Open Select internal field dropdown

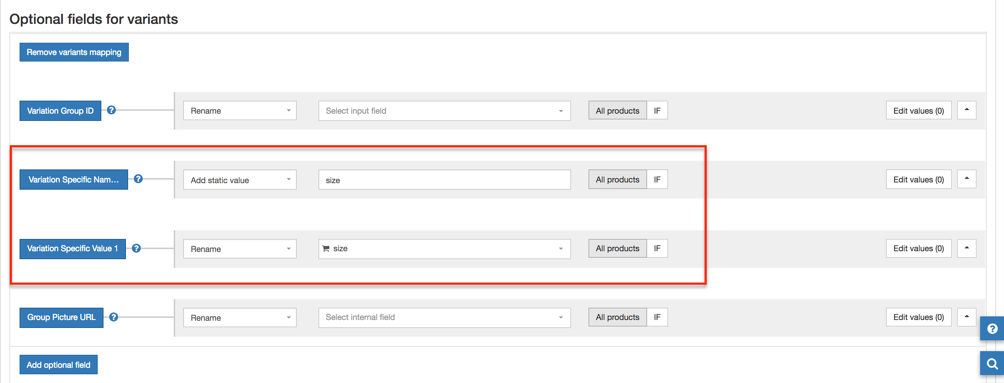pyautogui.click(x=444, y=317)
